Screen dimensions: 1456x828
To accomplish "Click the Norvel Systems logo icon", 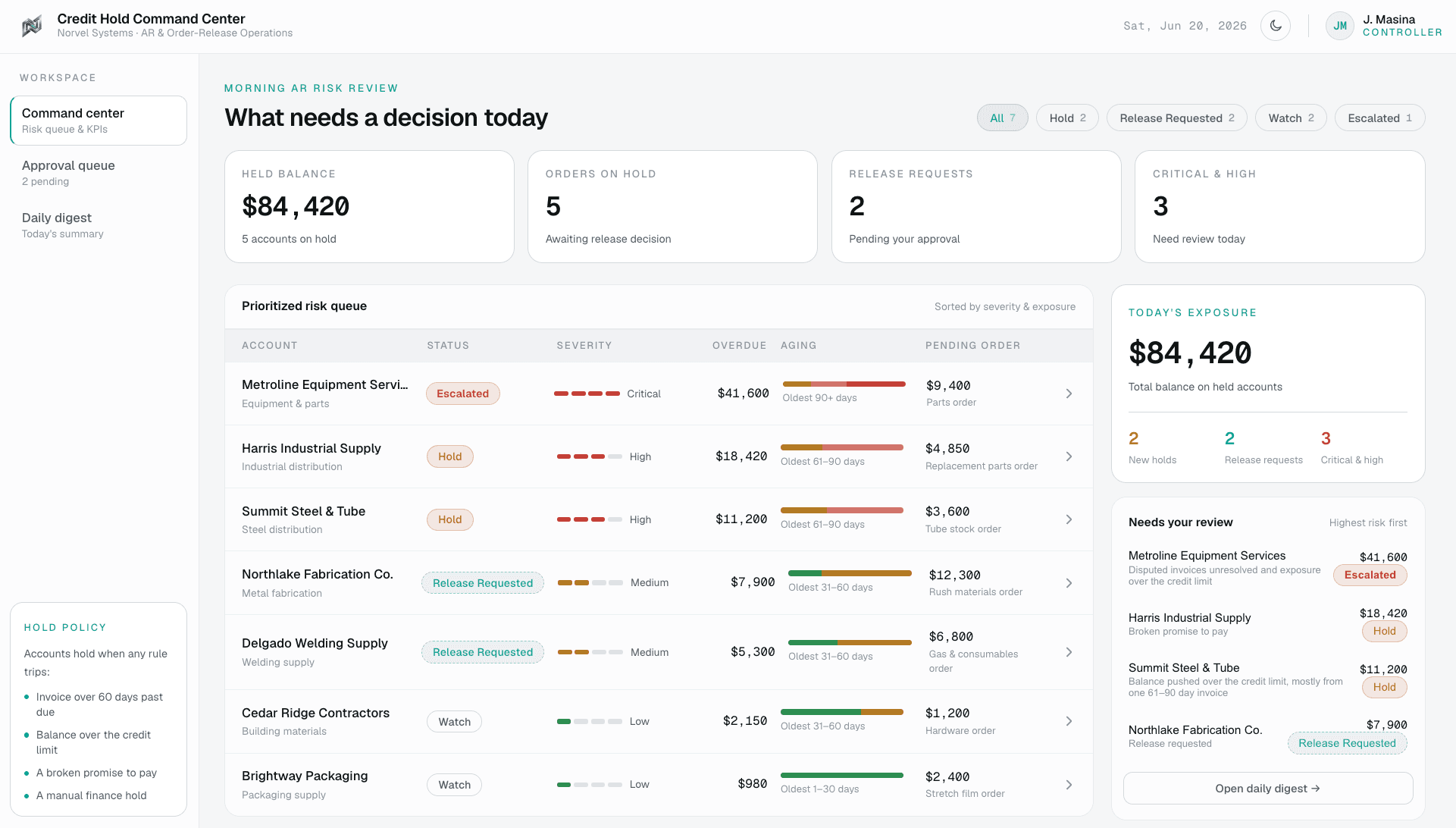I will (32, 26).
